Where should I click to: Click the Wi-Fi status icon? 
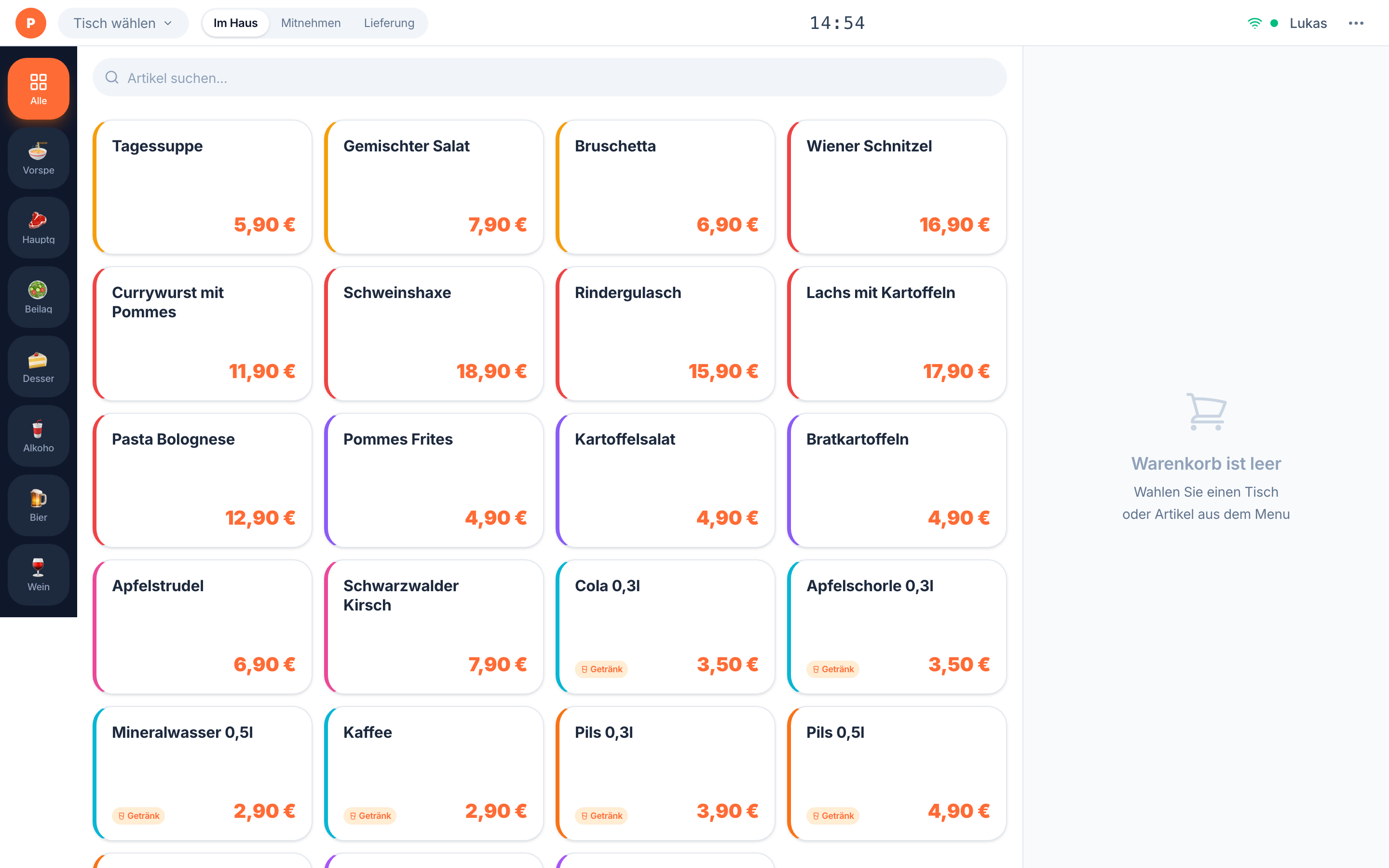point(1255,23)
